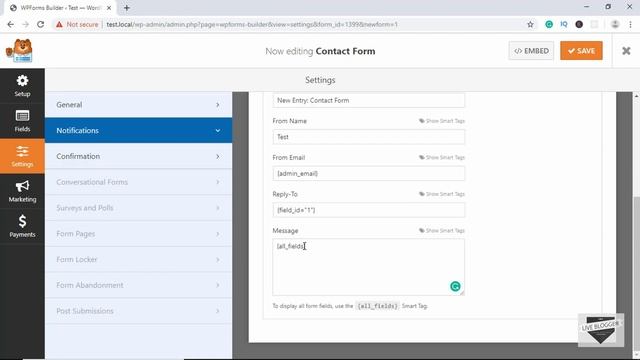Expand the Conversational Forms section
This screenshot has width=640, height=360.
138,182
